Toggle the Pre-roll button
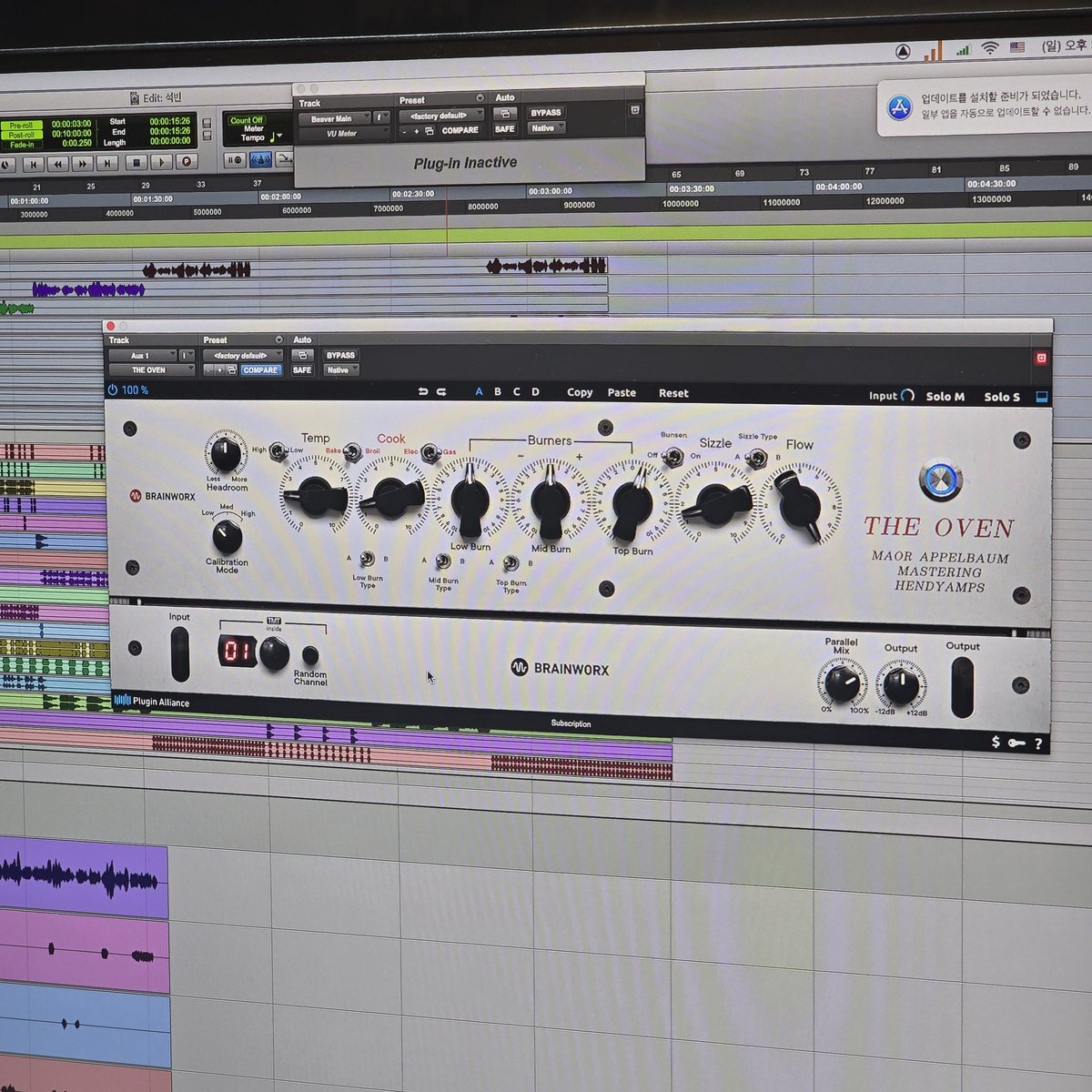 coord(21,126)
